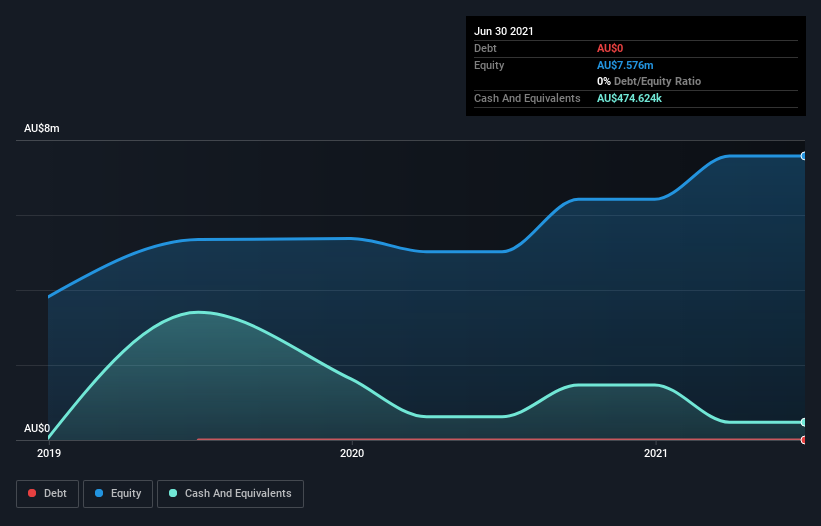
Task: Click the red Debt legend dot
Action: (x=32, y=493)
